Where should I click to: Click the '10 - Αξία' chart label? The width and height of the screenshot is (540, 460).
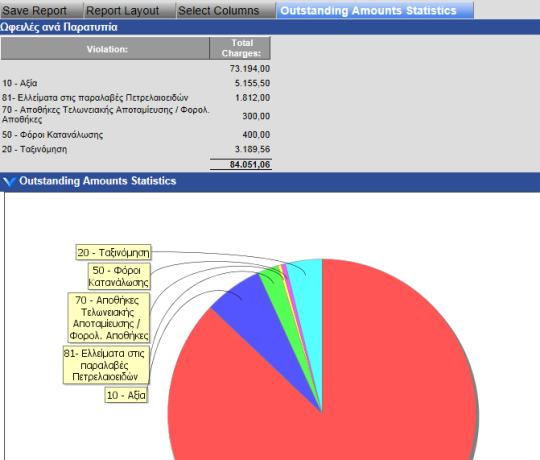click(126, 395)
